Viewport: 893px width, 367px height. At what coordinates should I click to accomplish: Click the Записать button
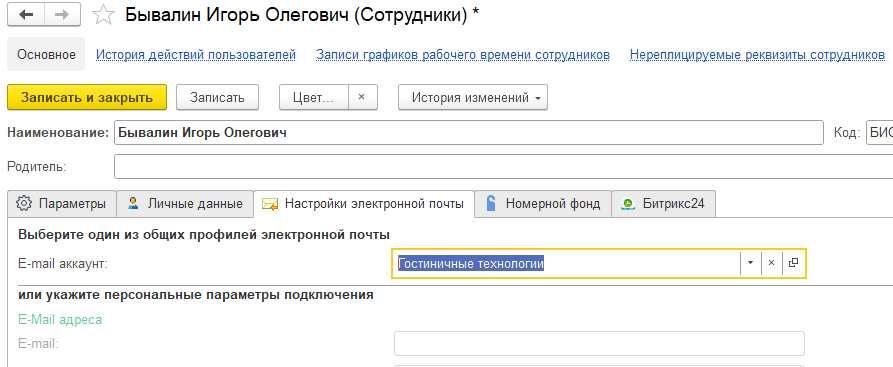point(218,97)
